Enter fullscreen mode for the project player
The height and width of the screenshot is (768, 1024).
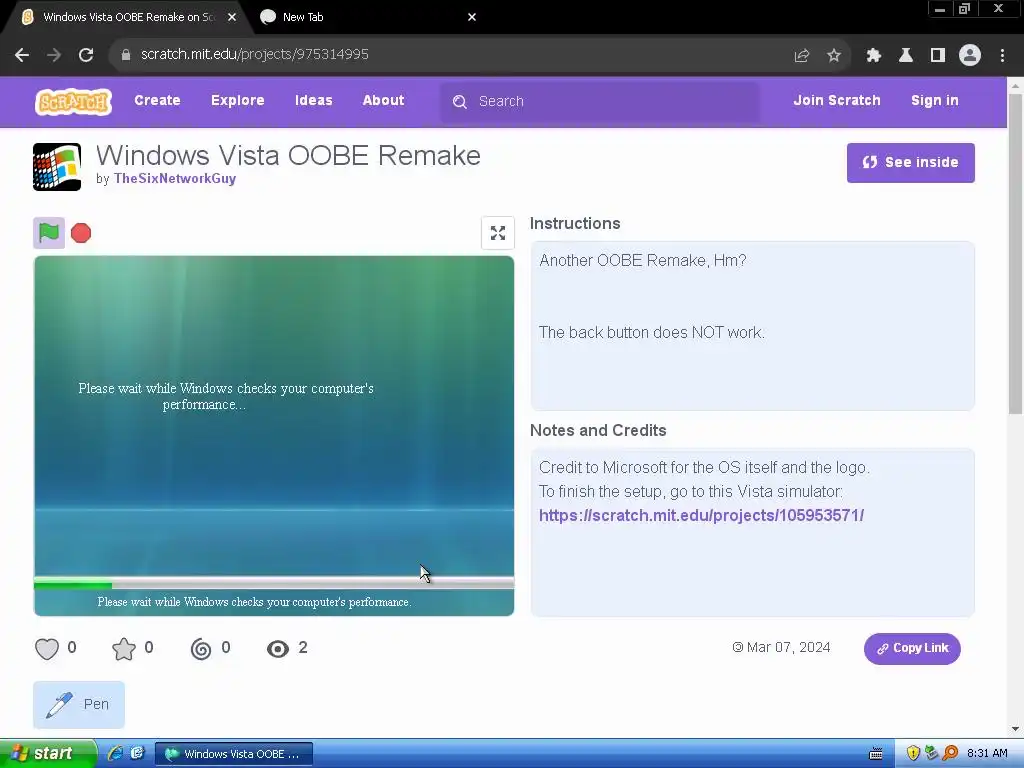[498, 233]
